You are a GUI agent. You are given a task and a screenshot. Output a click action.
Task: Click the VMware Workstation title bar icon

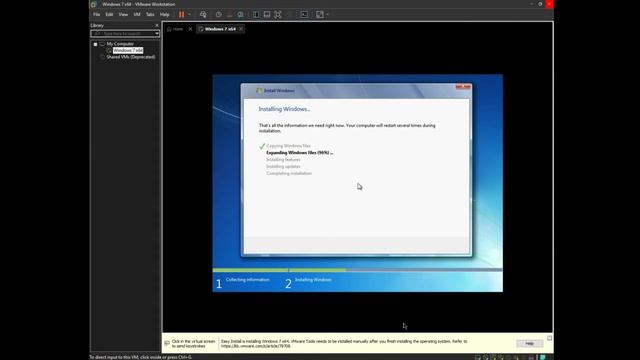point(93,4)
